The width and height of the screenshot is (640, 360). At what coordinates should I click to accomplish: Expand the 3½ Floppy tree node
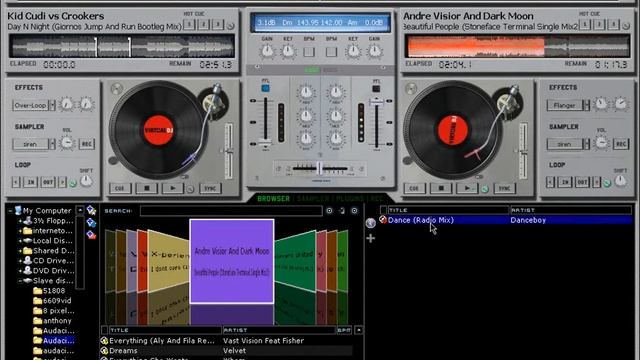tap(20, 221)
